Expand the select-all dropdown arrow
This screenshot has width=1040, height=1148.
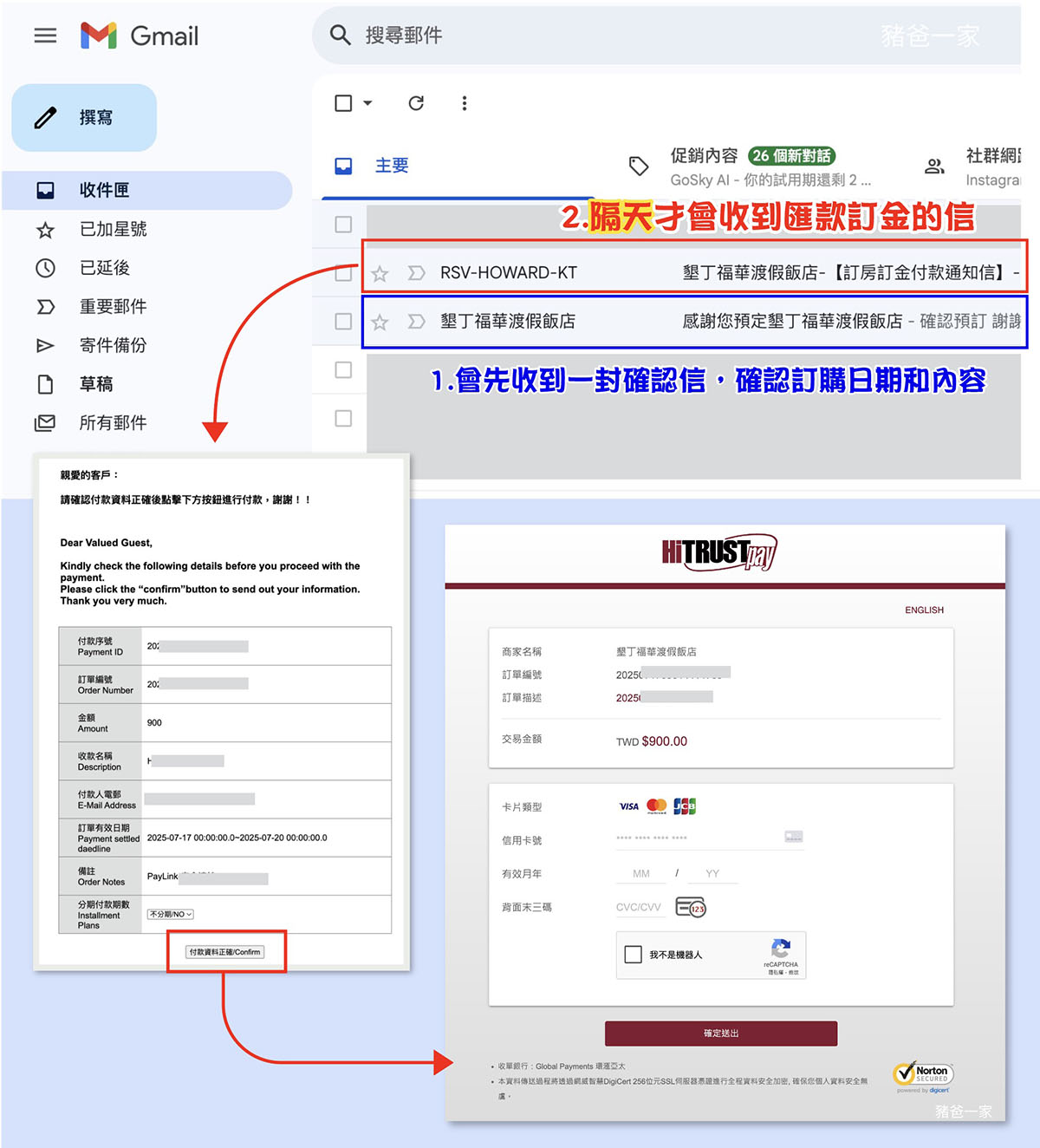tap(367, 103)
